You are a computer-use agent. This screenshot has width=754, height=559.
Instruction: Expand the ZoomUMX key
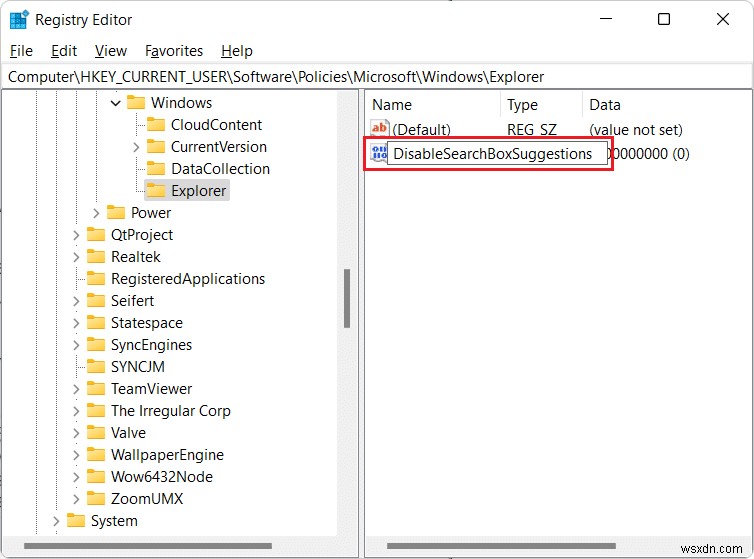(x=75, y=499)
